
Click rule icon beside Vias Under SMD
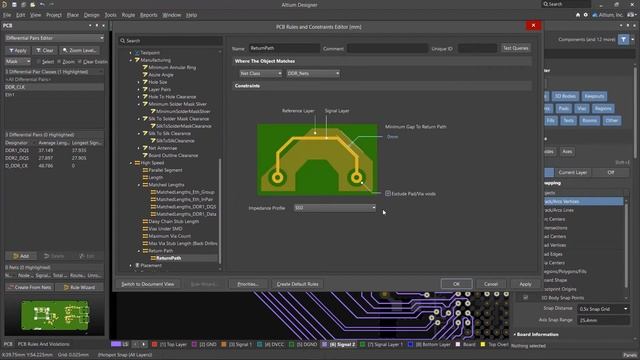coord(145,229)
